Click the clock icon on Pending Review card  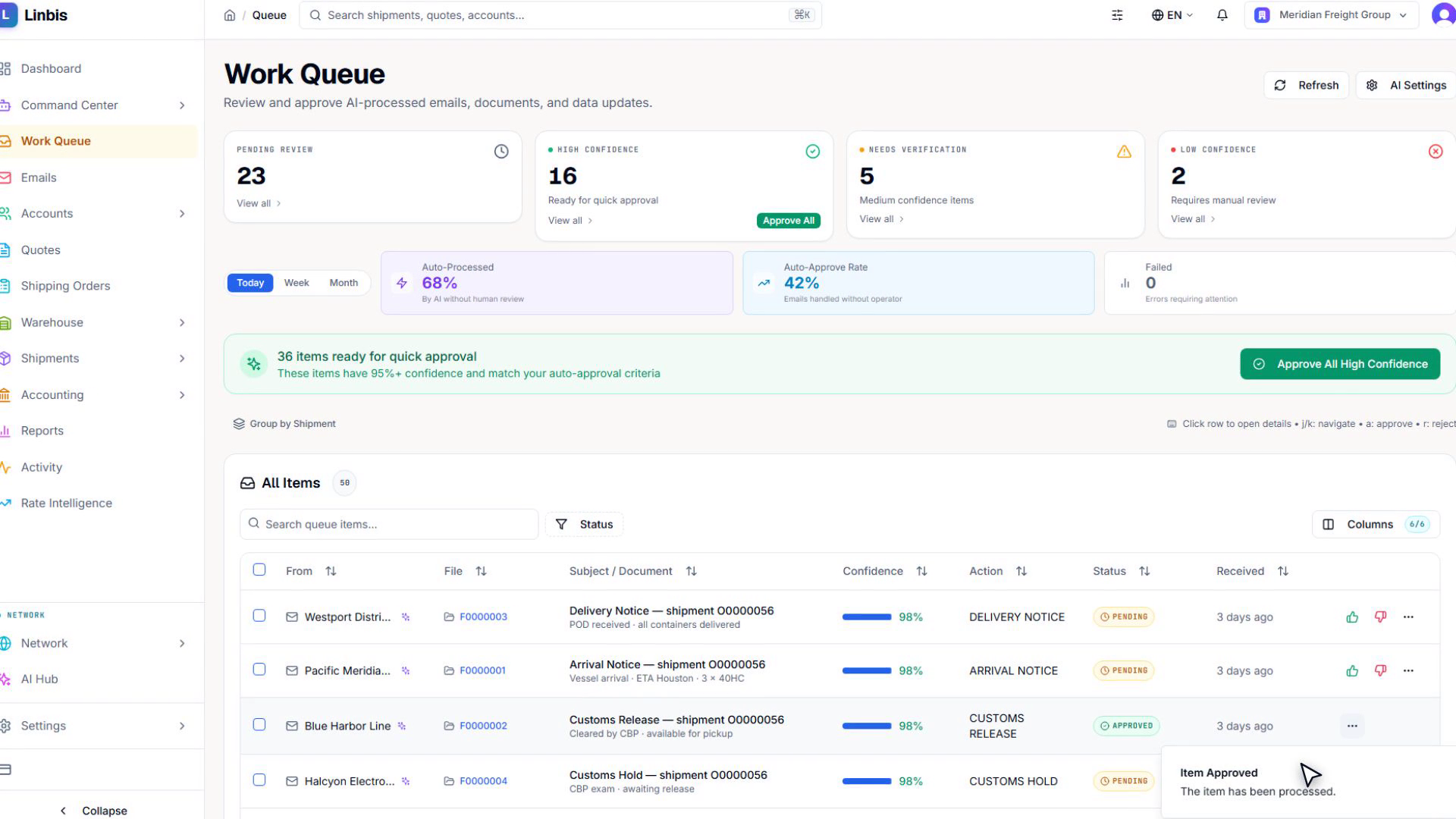click(501, 152)
